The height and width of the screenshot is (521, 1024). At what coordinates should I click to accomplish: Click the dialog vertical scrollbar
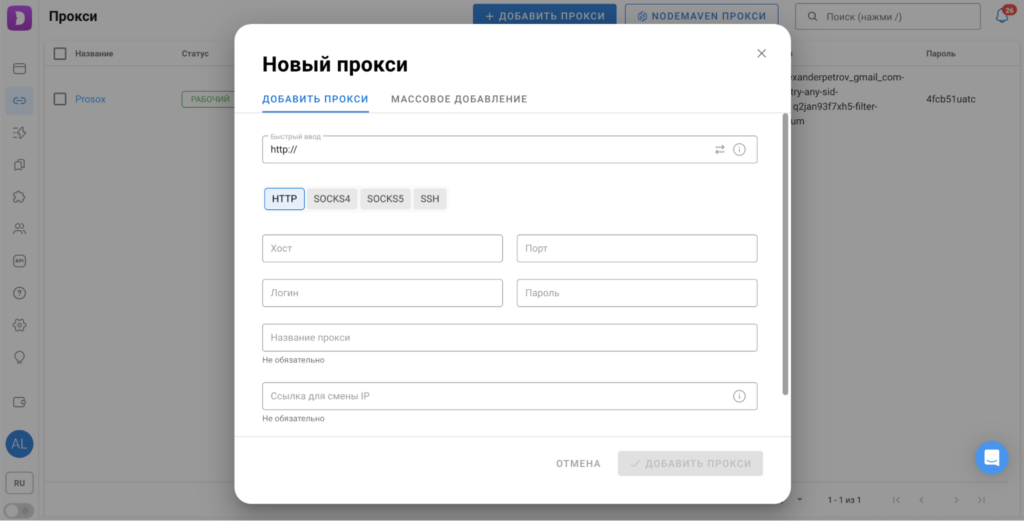click(785, 255)
